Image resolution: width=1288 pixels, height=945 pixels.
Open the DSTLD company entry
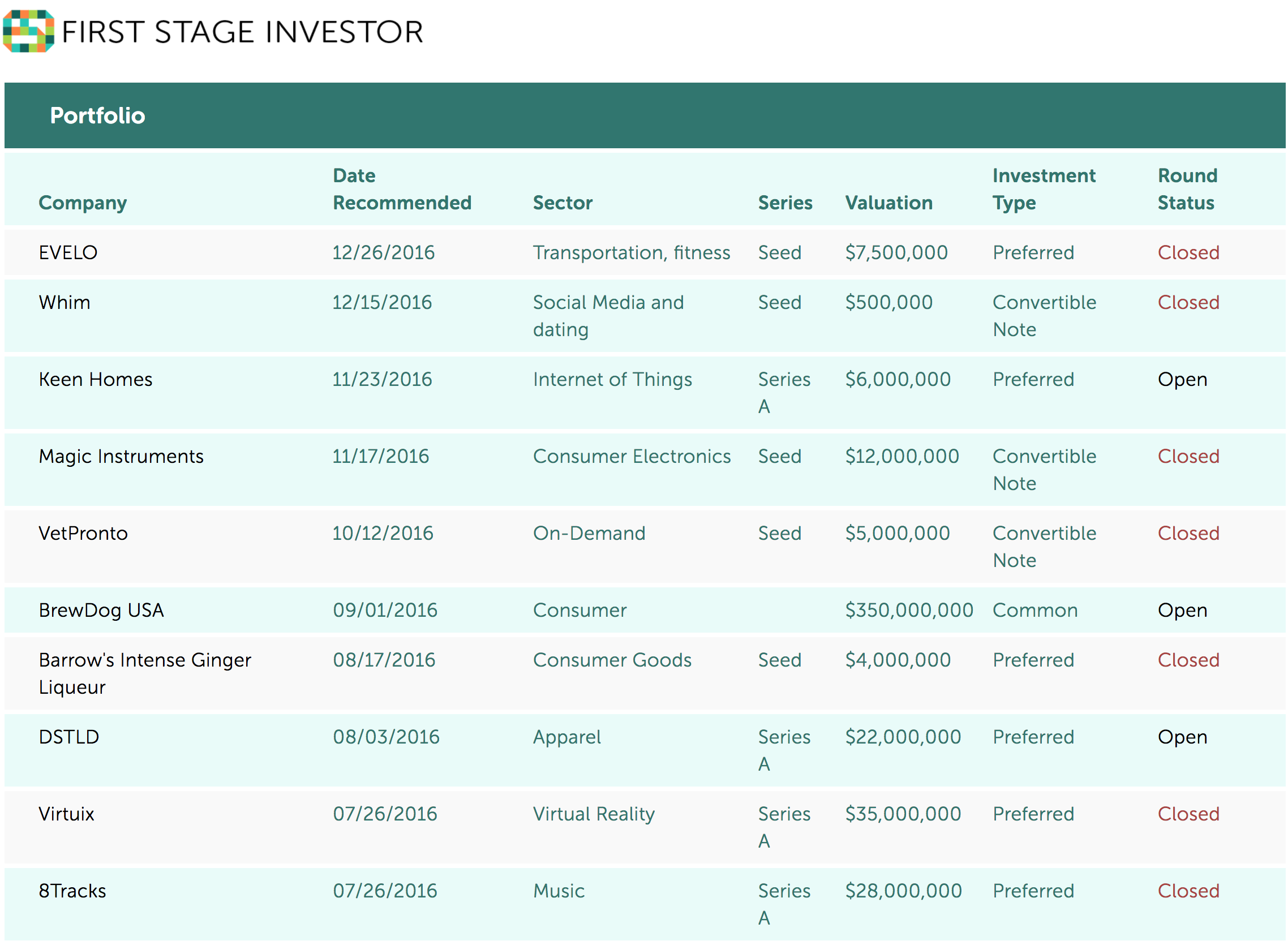[x=69, y=737]
